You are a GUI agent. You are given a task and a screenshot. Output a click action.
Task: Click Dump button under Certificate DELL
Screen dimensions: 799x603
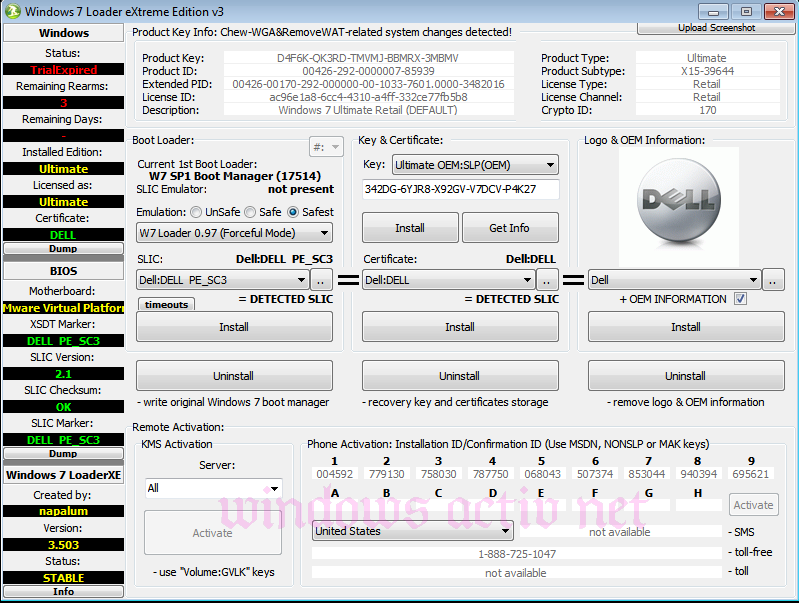[63, 249]
